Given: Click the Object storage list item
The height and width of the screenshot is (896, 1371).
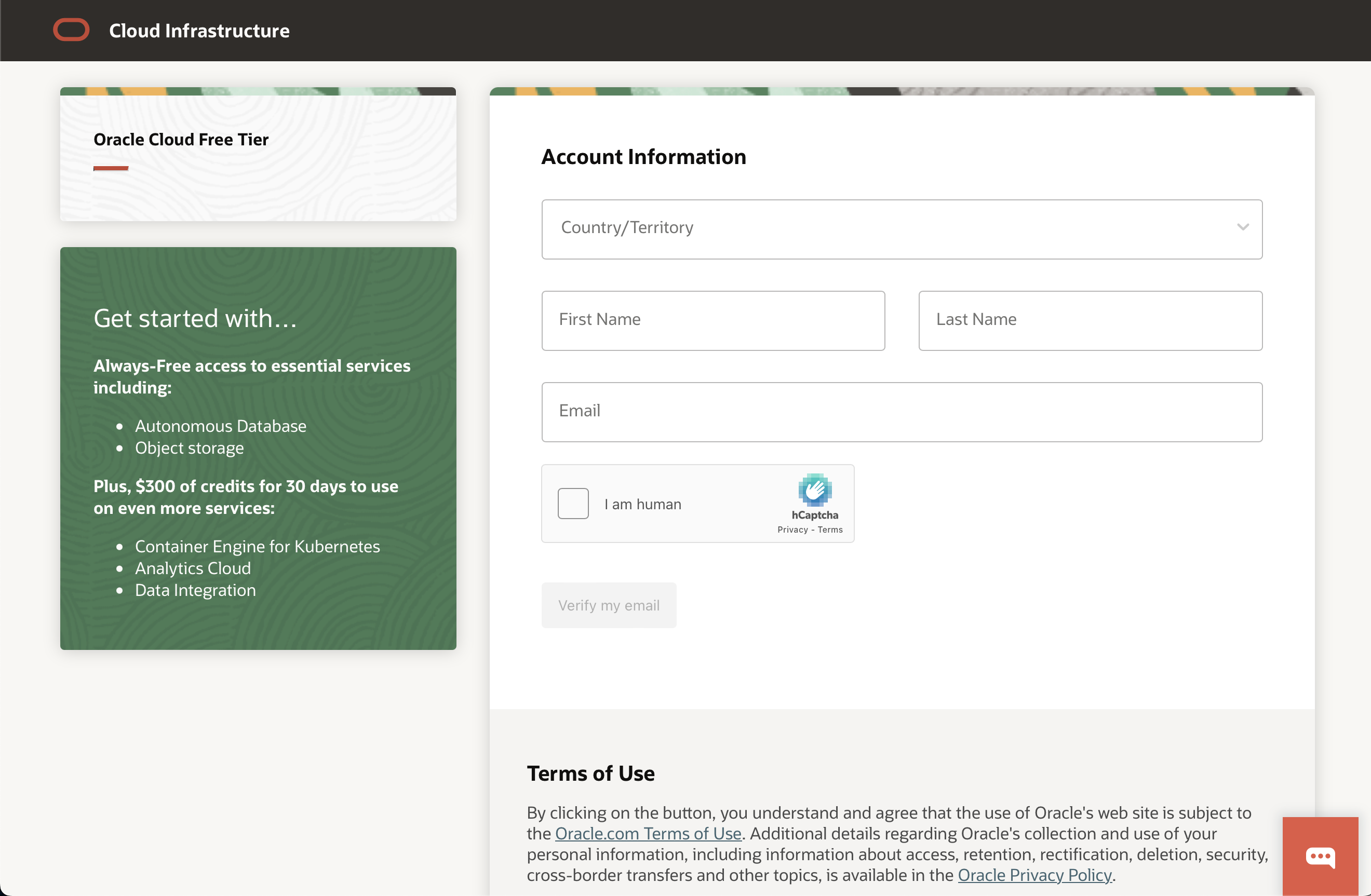Looking at the screenshot, I should (190, 448).
